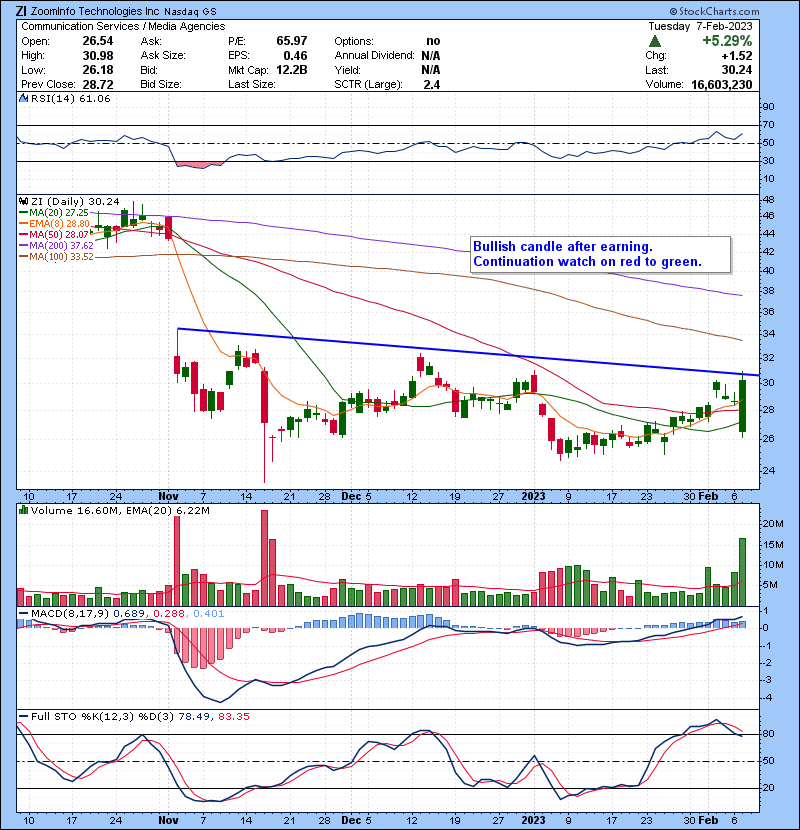This screenshot has height=830, width=800.
Task: Click the Volume 16.60M, EMA(20) 6.22M label
Action: coord(120,510)
